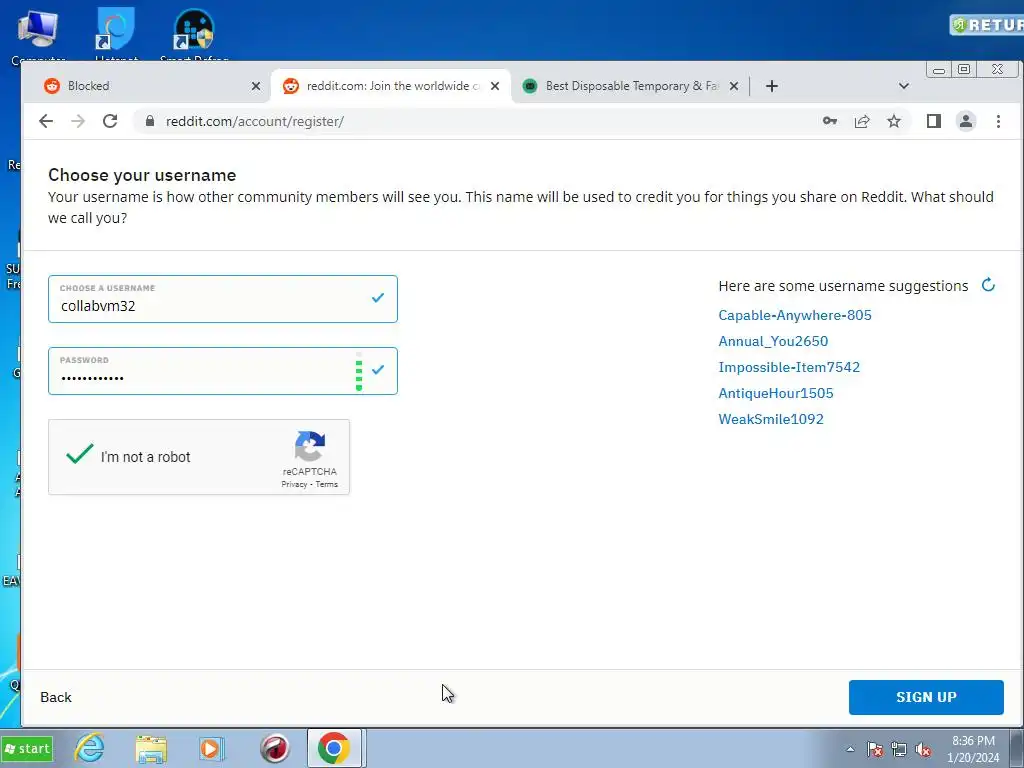
Task: Click the muted volume tray icon
Action: tap(923, 749)
